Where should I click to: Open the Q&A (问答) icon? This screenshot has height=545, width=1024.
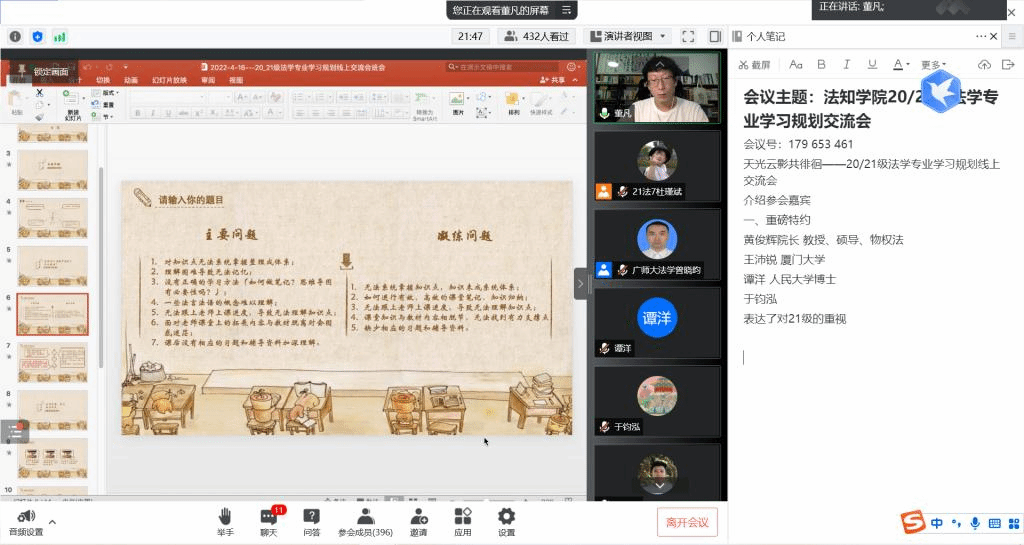(311, 521)
